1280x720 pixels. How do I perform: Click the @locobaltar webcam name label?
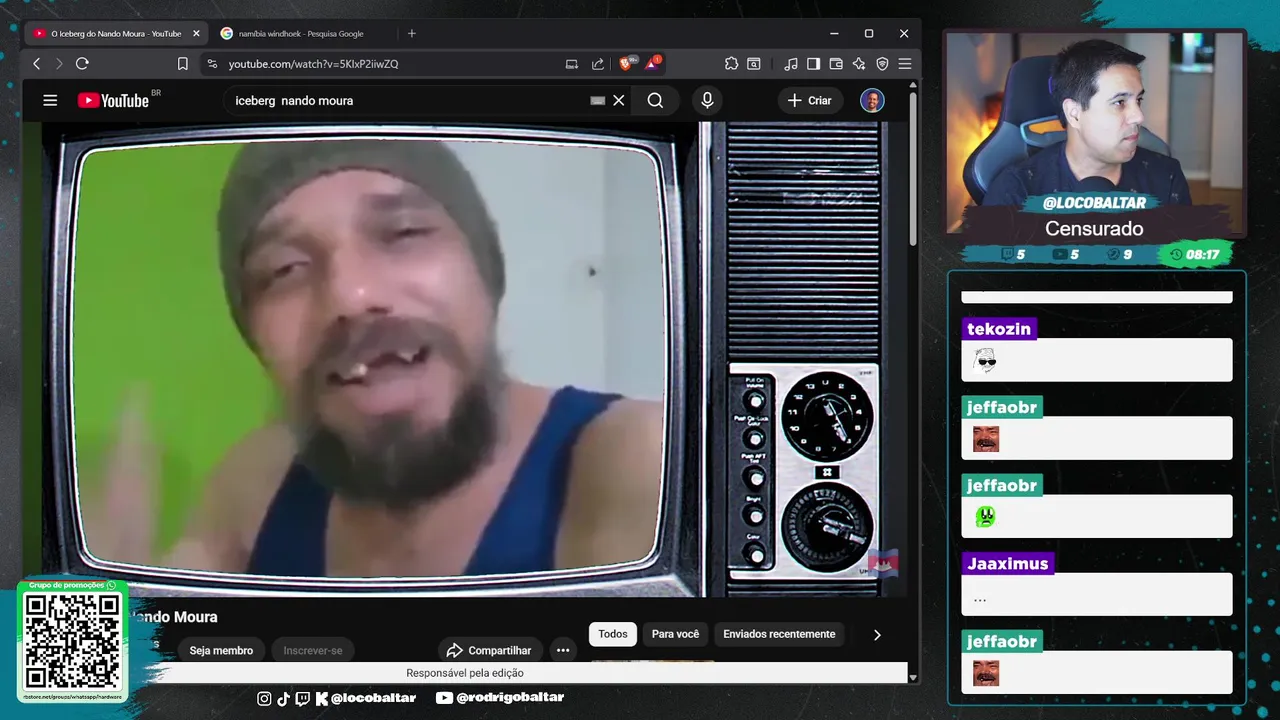[x=1094, y=203]
